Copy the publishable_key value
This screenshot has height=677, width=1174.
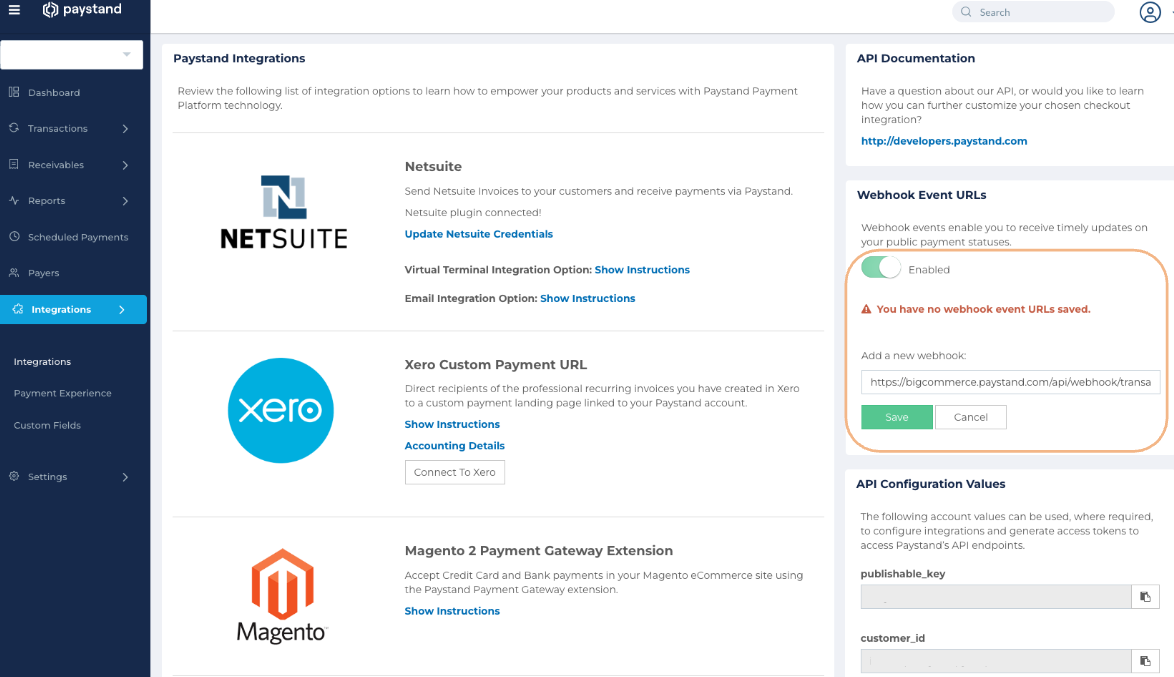click(1144, 596)
